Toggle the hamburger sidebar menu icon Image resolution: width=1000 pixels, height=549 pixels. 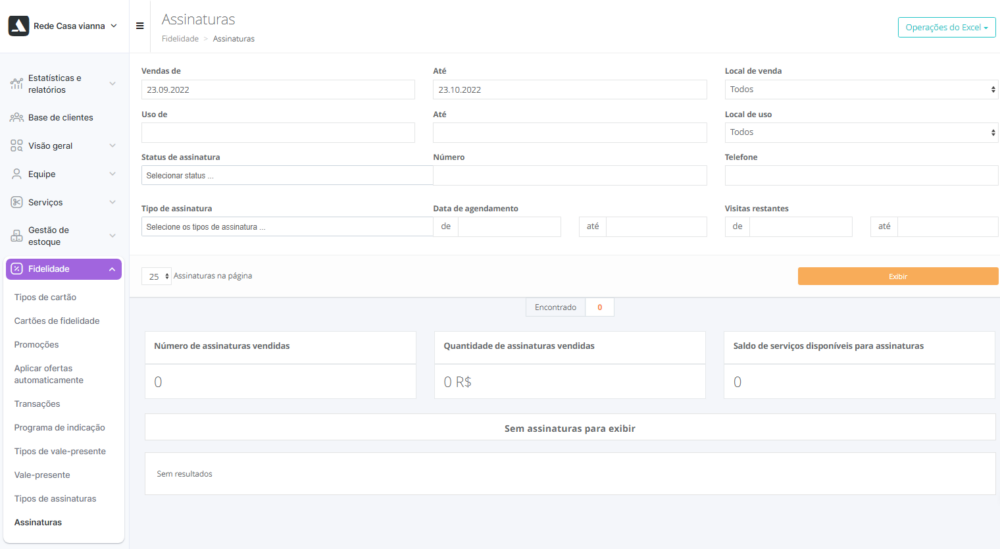pyautogui.click(x=140, y=26)
